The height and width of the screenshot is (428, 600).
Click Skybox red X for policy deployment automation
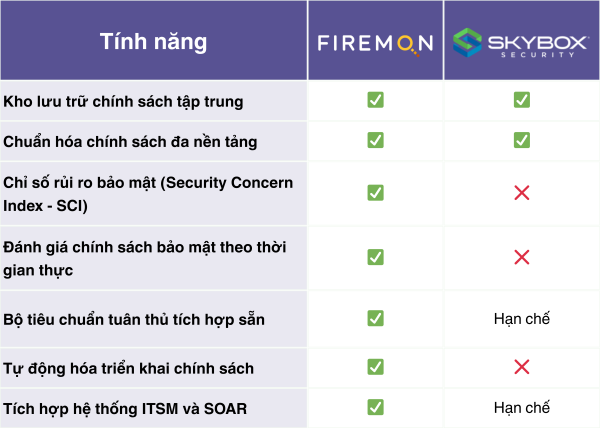[521, 368]
